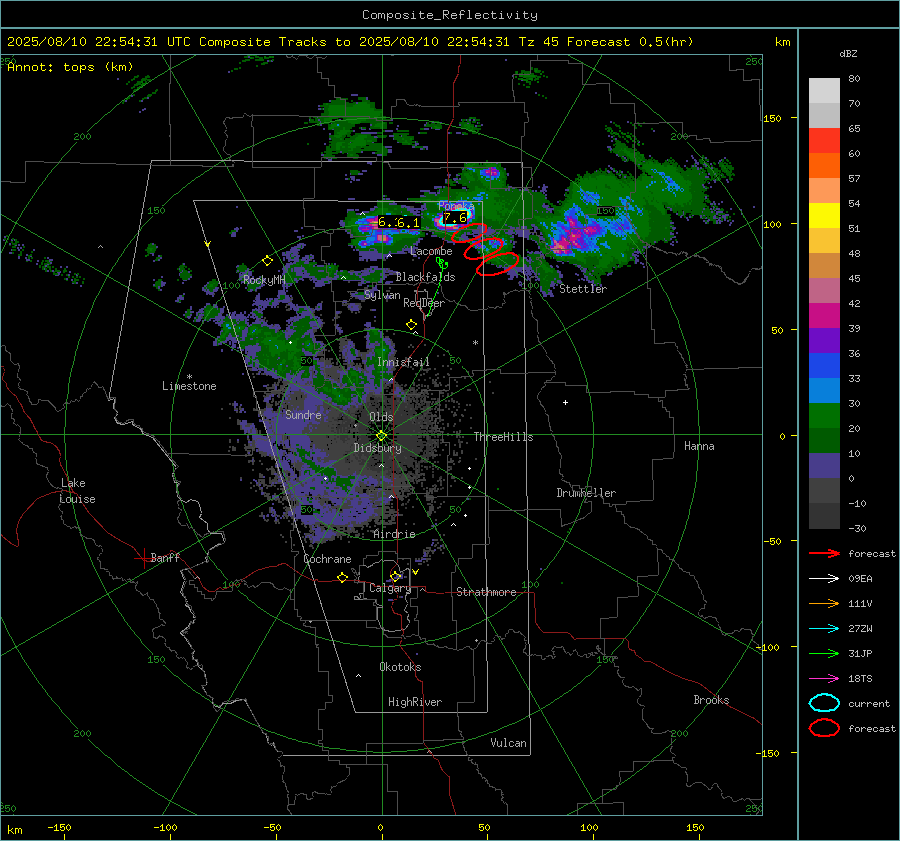
Task: Click the '2025/08/10 22:54:31 UTC' timestamp header
Action: tap(99, 42)
